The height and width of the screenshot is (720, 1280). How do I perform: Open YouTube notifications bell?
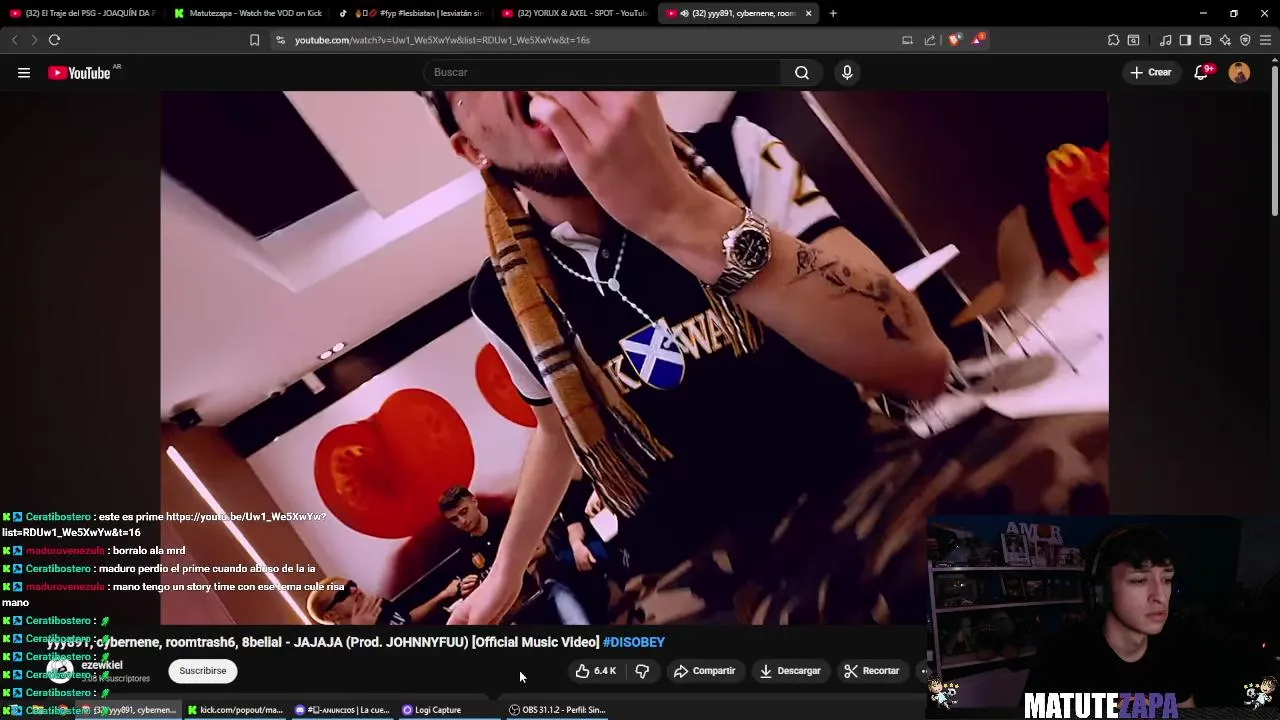(1202, 72)
